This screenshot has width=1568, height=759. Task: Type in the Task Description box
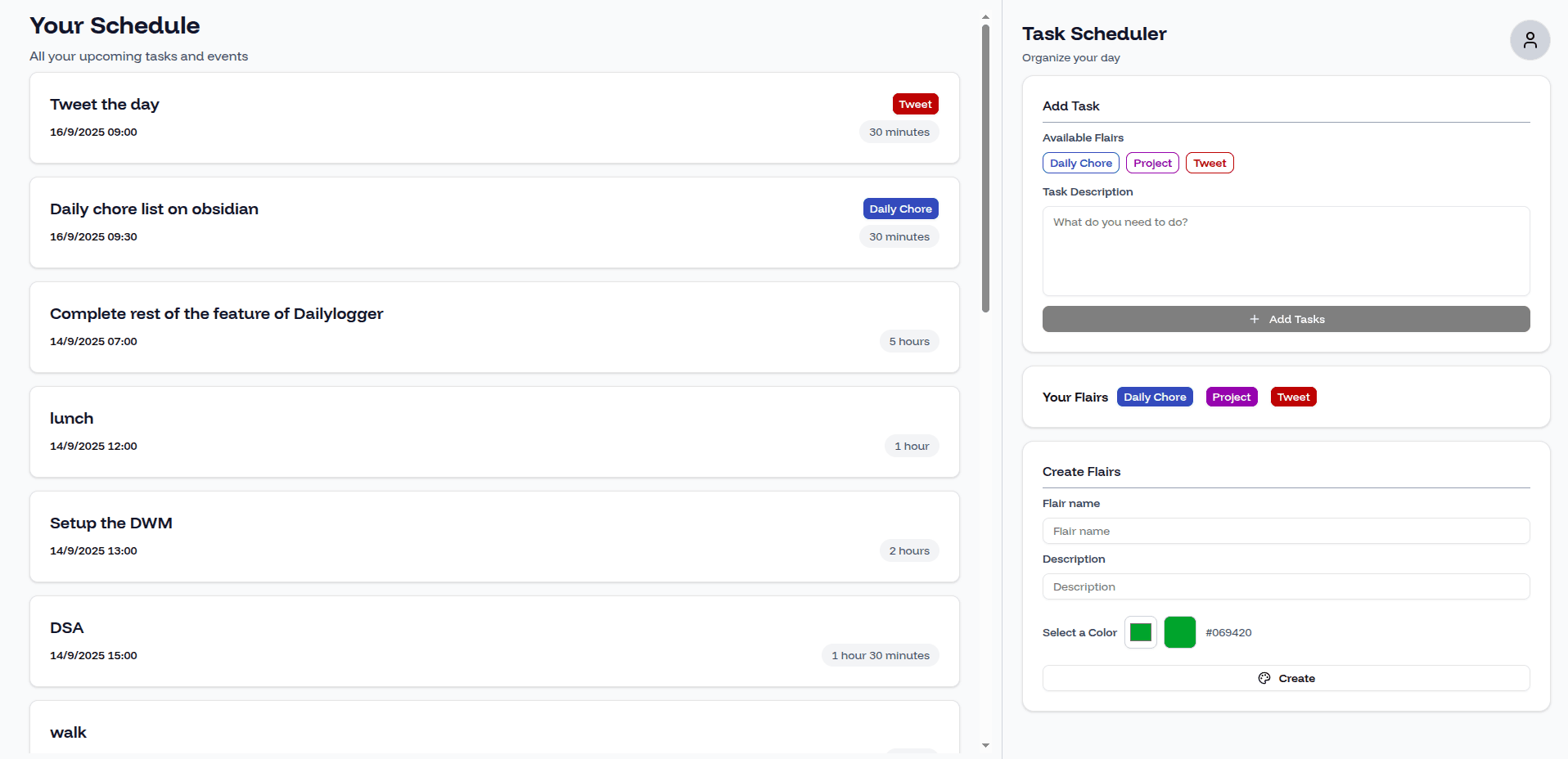click(x=1286, y=251)
